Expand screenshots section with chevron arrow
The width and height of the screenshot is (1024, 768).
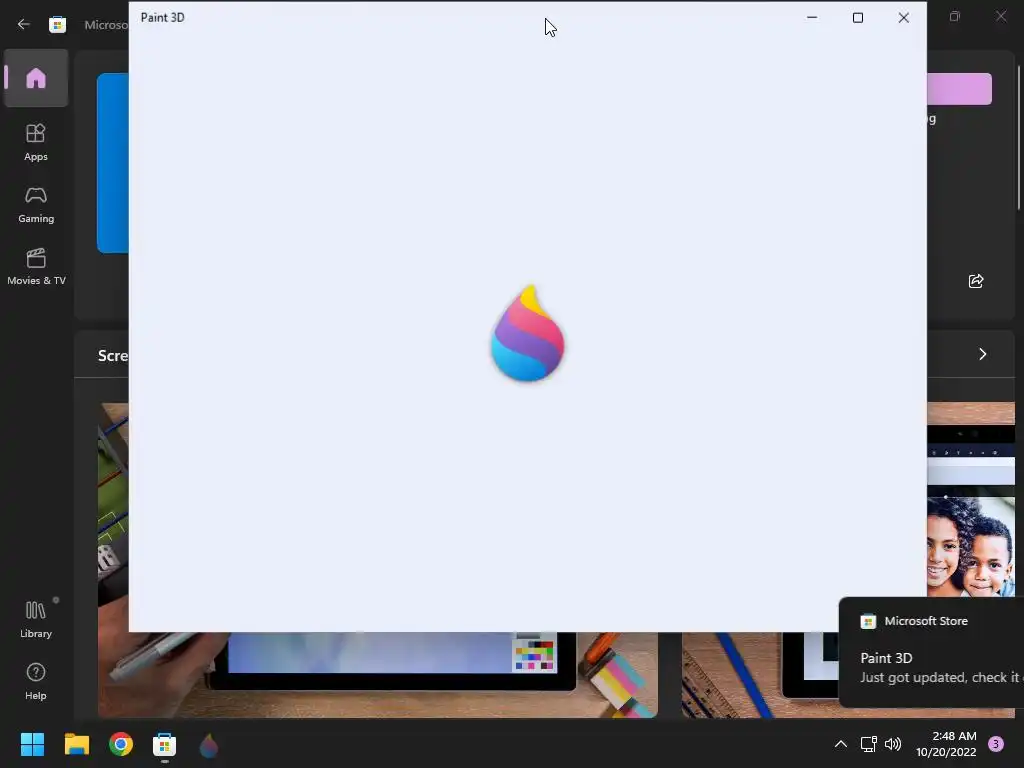click(x=982, y=354)
